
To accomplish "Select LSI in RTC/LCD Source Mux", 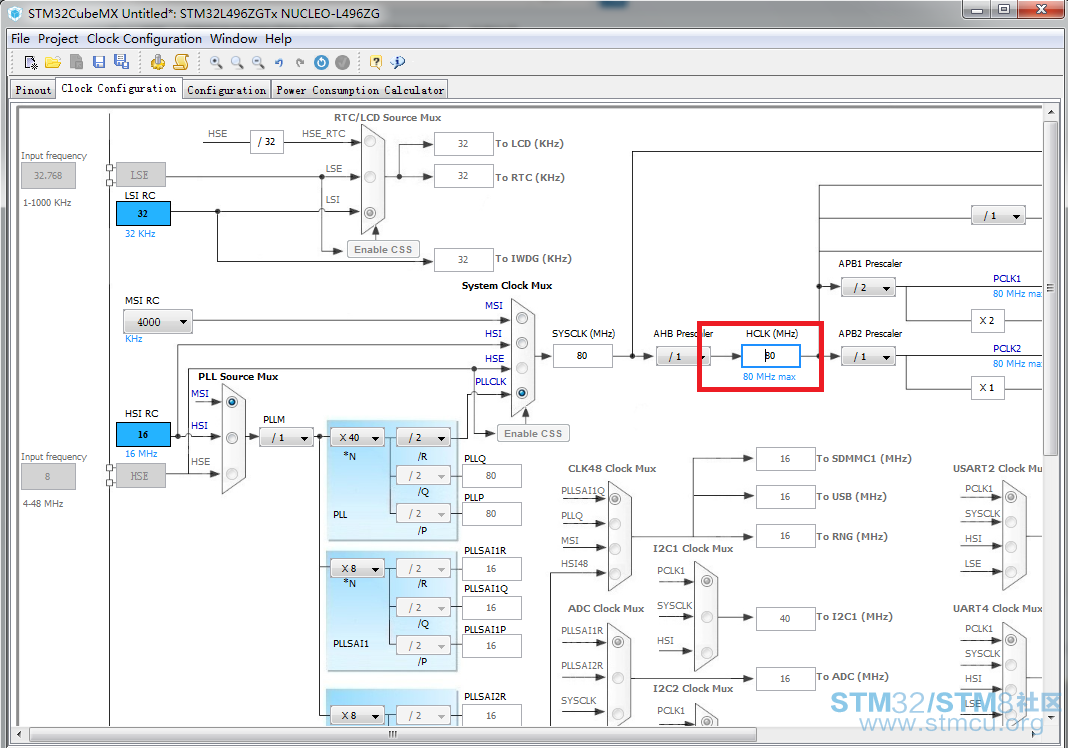I will pos(370,213).
